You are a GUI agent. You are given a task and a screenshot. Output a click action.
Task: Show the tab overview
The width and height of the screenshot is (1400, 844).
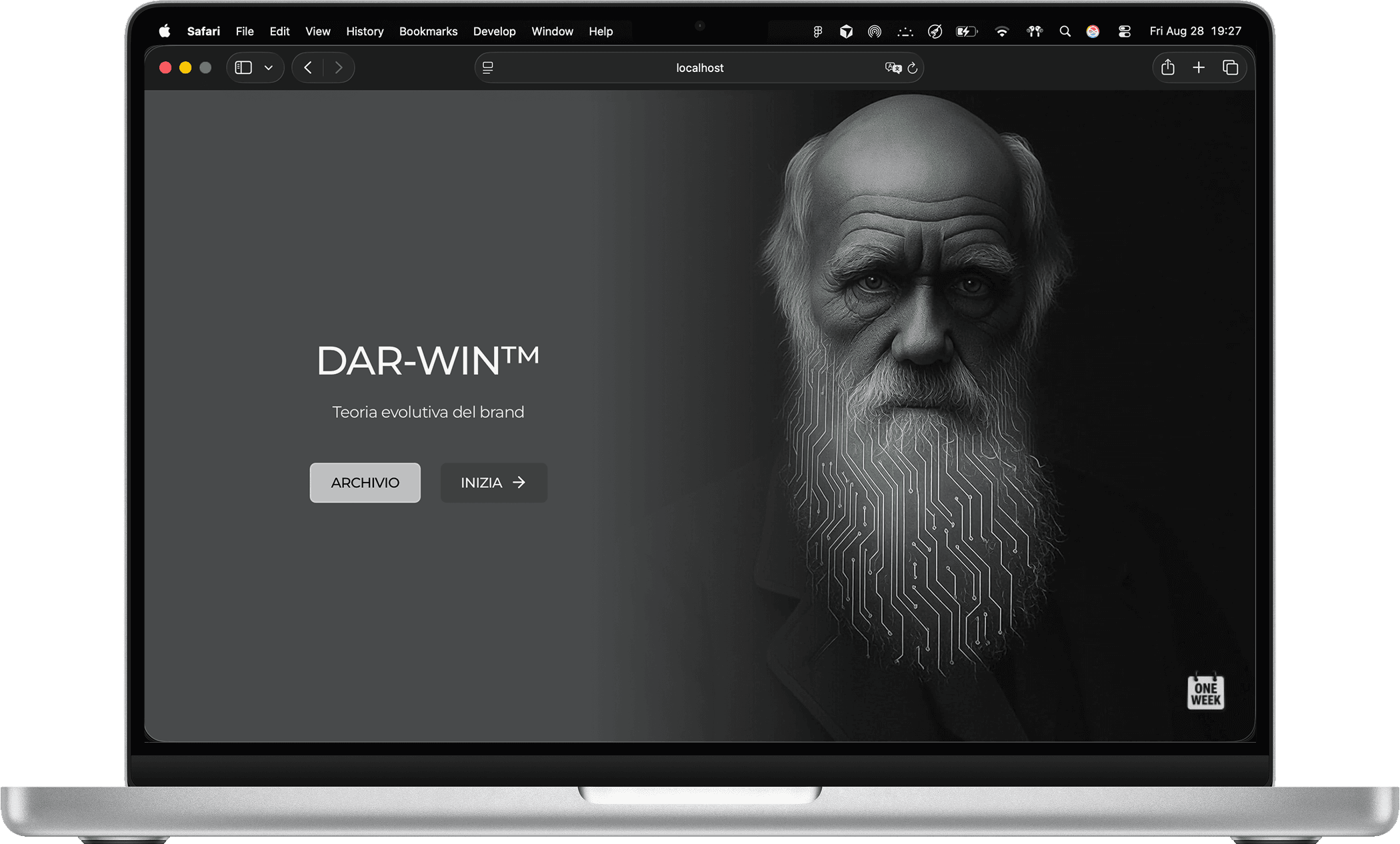1231,67
